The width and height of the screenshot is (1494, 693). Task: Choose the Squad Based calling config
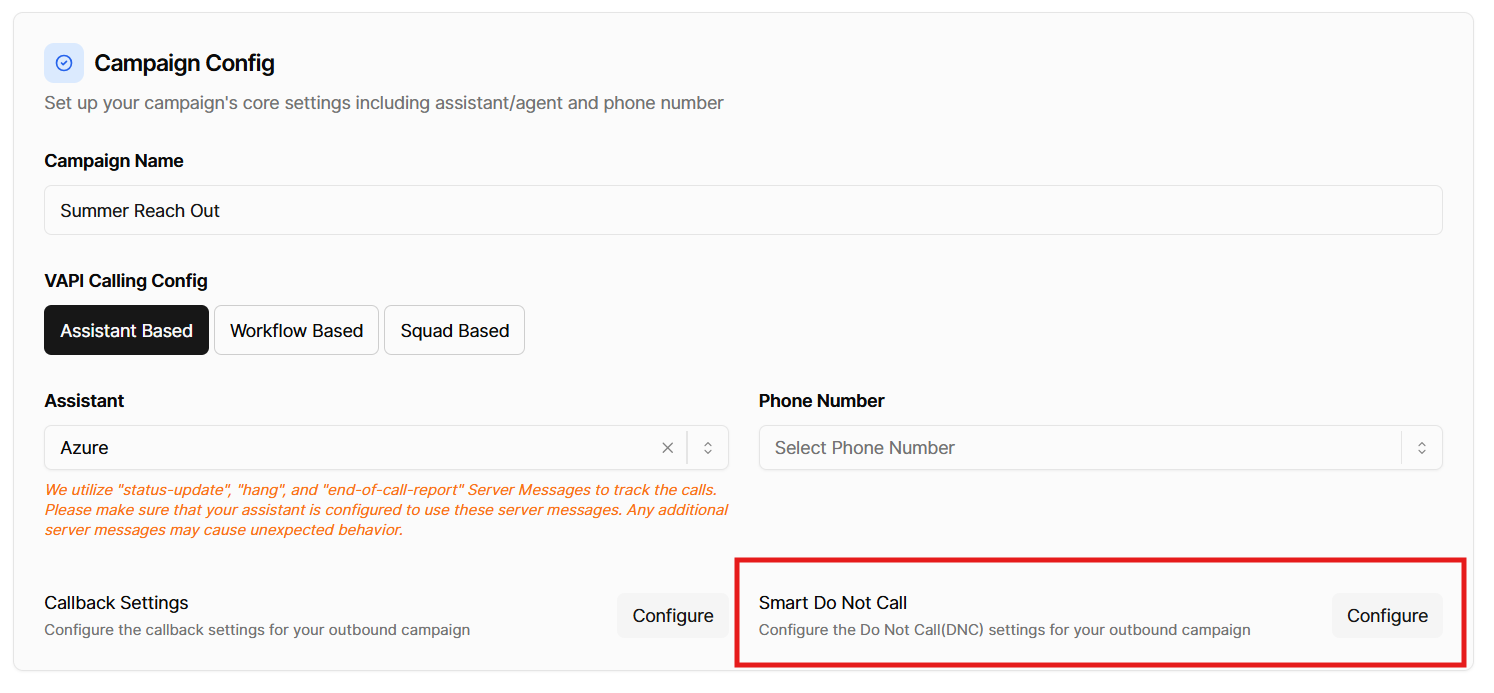click(454, 330)
